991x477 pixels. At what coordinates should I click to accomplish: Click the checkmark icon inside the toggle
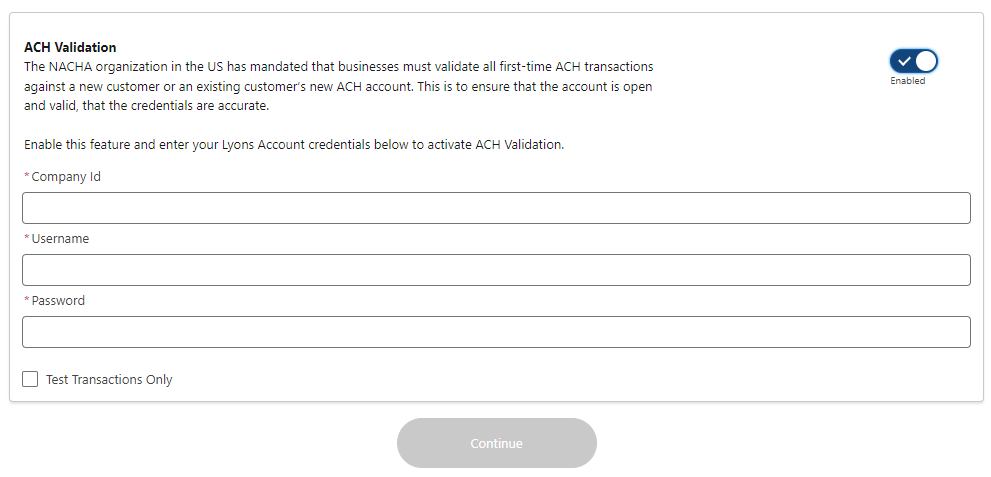tap(904, 61)
